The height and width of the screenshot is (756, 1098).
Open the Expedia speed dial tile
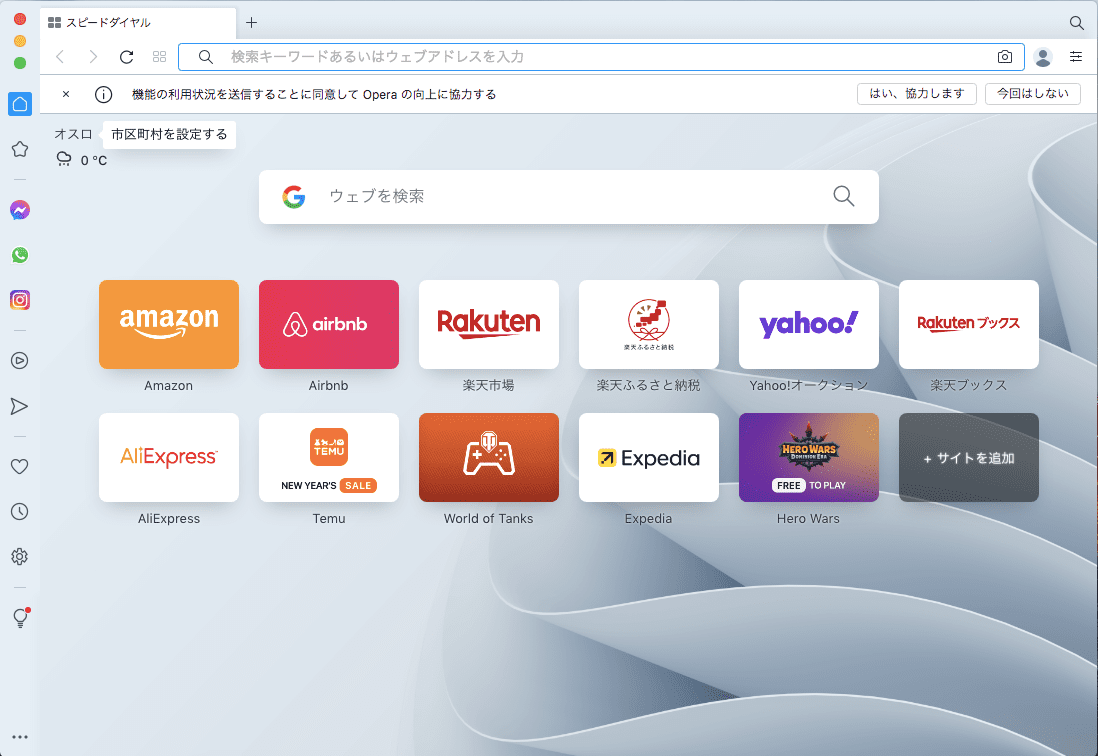click(649, 458)
